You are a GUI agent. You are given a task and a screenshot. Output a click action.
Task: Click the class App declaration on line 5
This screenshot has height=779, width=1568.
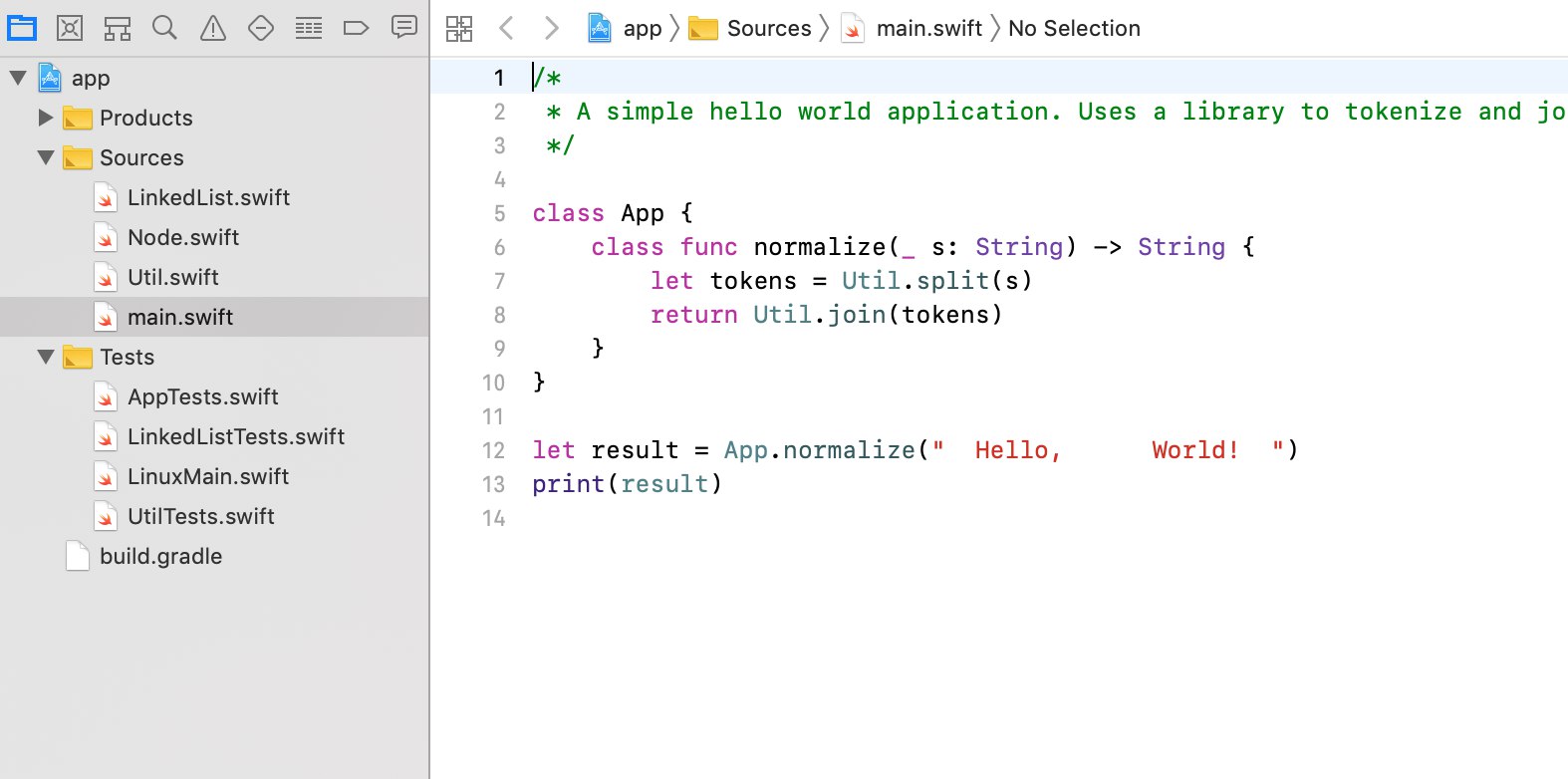coord(612,213)
